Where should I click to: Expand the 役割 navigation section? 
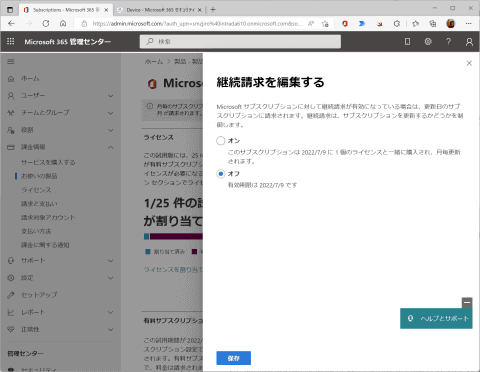[x=111, y=130]
